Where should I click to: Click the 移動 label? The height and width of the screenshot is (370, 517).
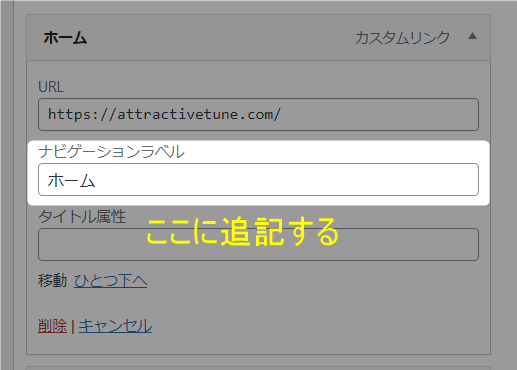tap(52, 280)
